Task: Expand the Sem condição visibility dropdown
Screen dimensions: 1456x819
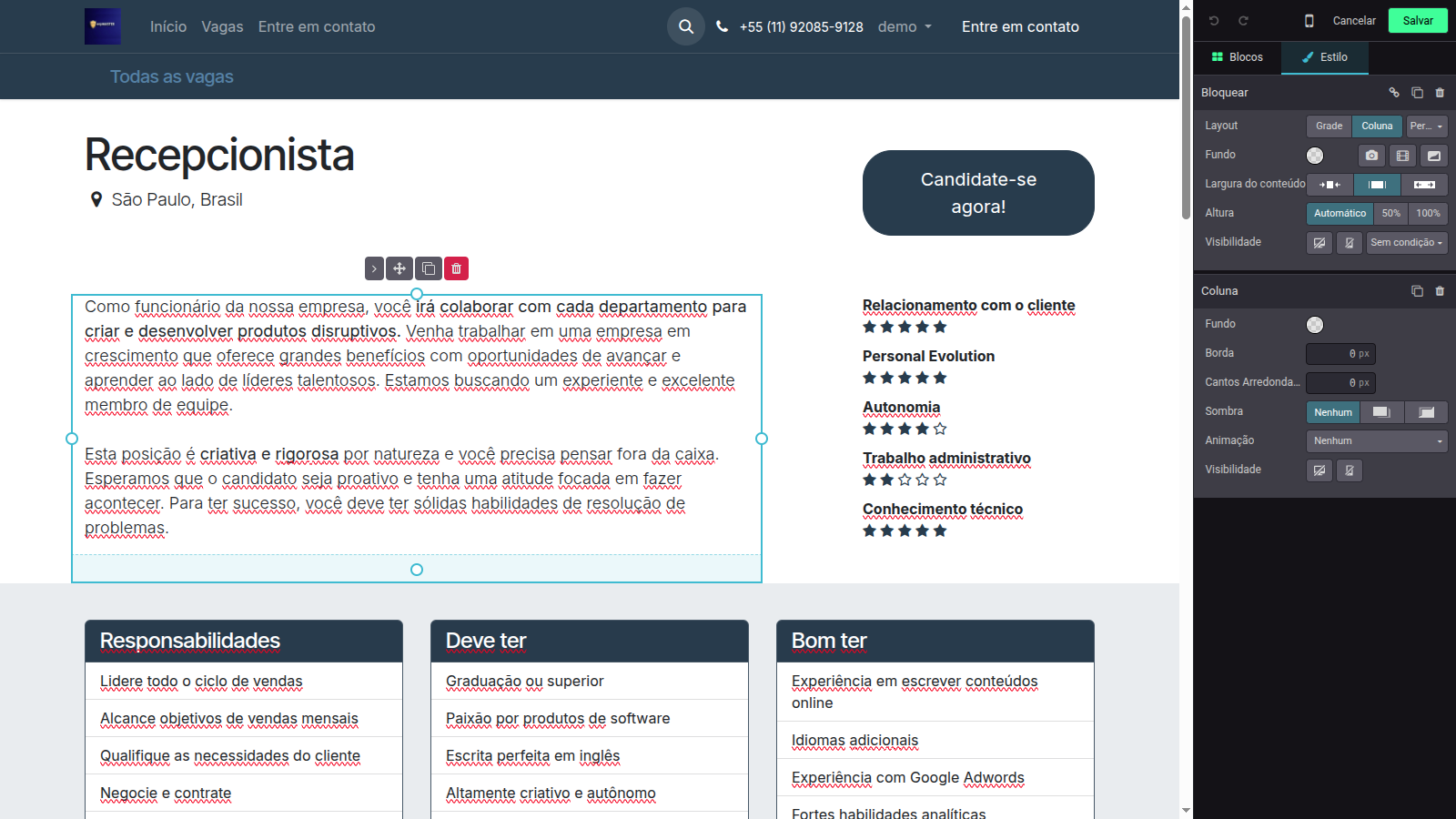Action: pos(1406,243)
